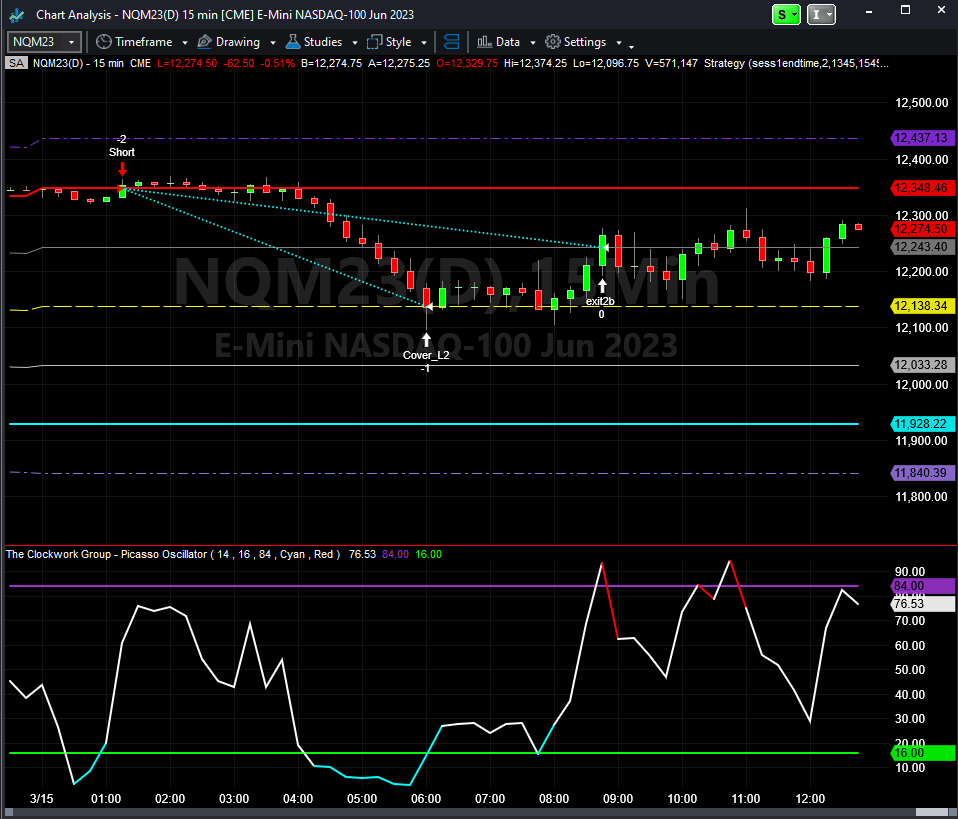The height and width of the screenshot is (819, 958).
Task: Click the 12,348.46 red price label
Action: [x=921, y=188]
